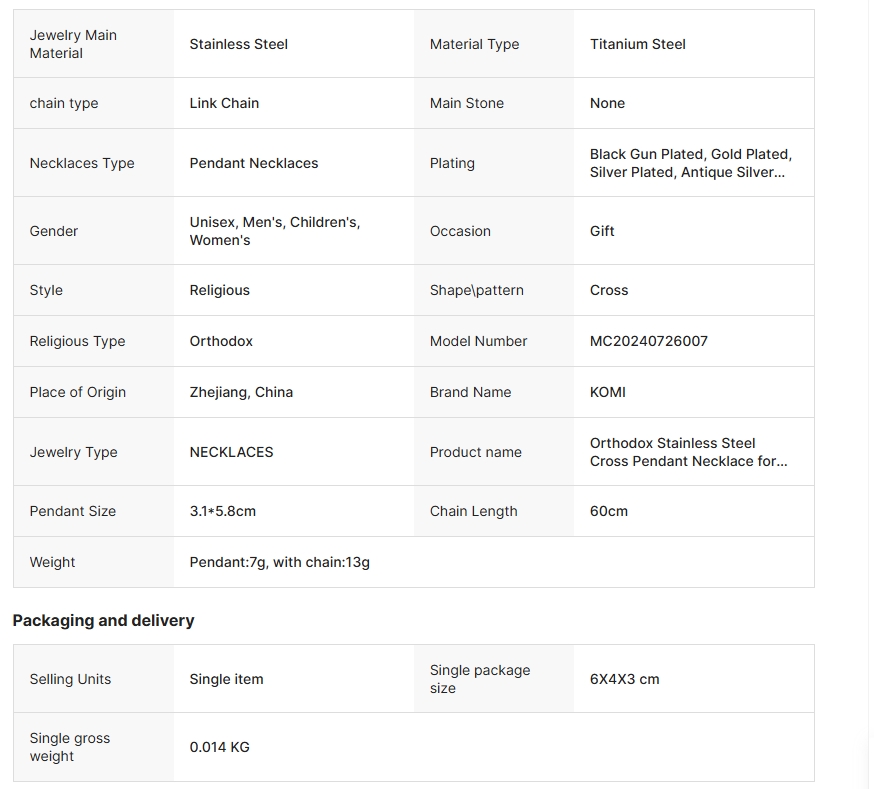Click the Packaging and delivery heading
Screen dimensions: 874x789
(x=103, y=620)
